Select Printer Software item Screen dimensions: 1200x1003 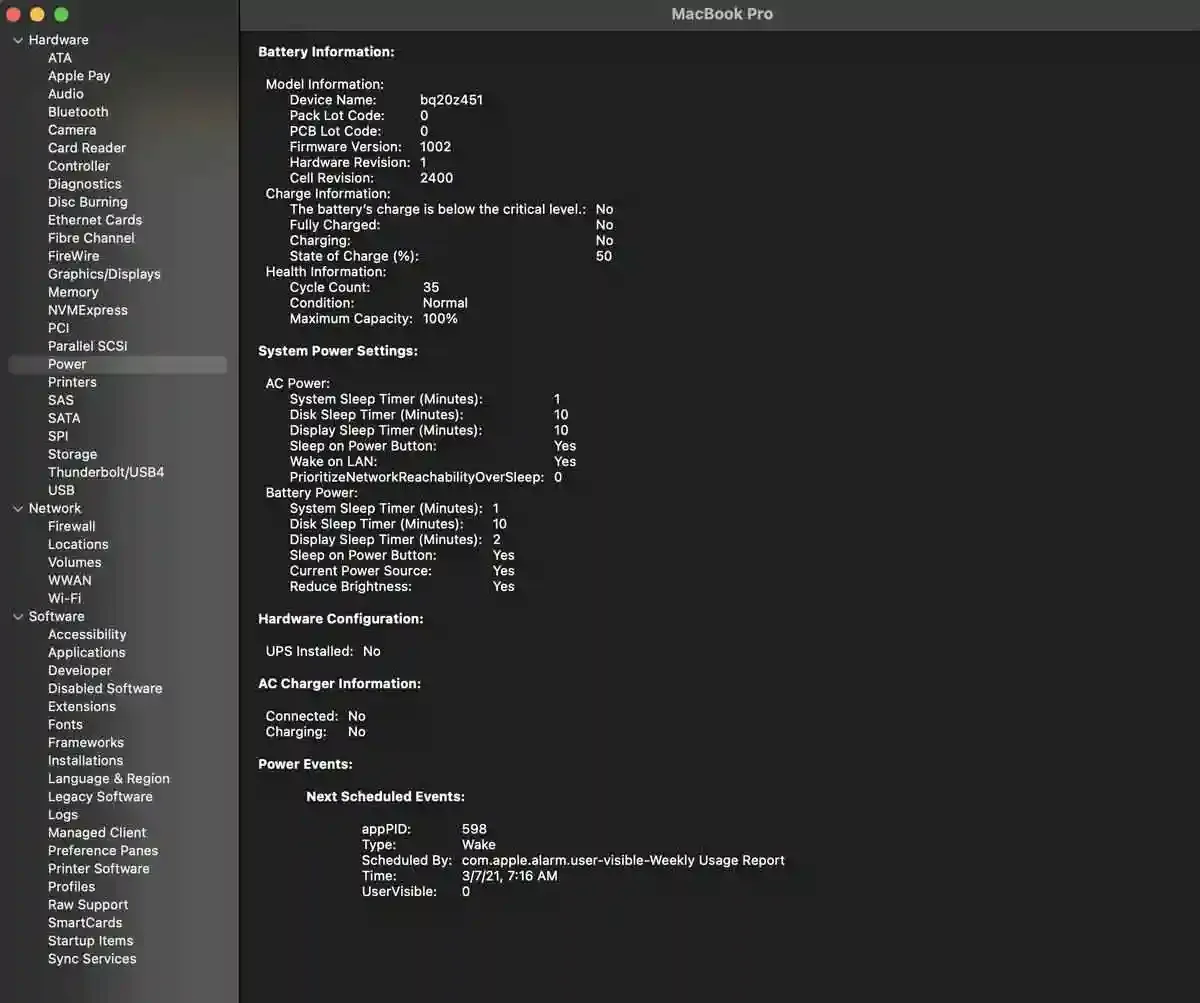click(x=99, y=868)
